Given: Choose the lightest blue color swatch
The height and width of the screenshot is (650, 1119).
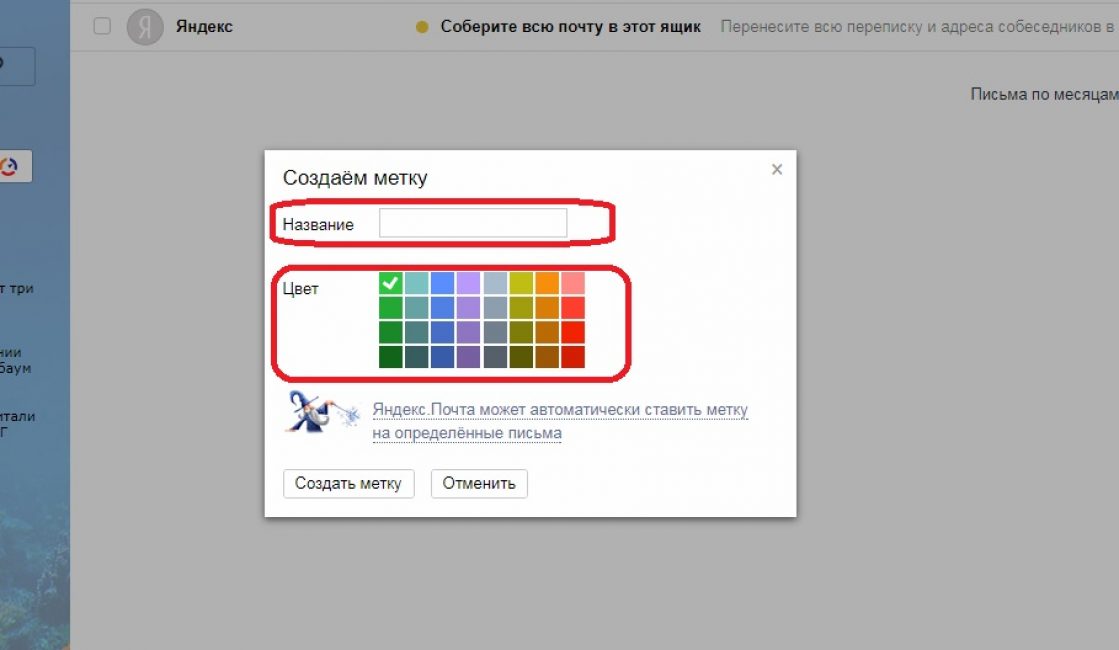Looking at the screenshot, I should pos(442,283).
